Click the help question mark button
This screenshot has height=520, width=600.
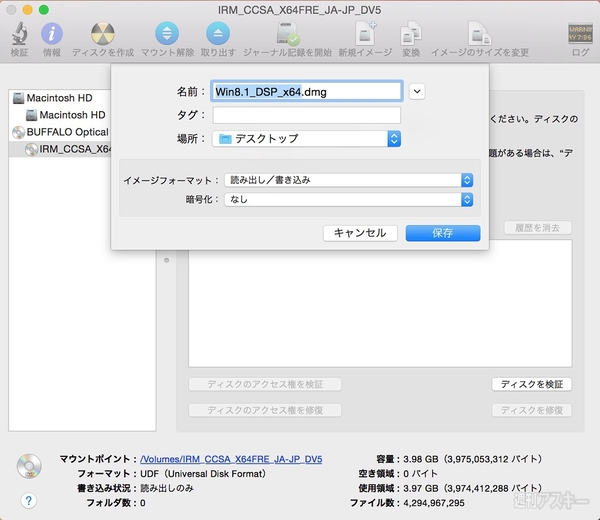28,500
